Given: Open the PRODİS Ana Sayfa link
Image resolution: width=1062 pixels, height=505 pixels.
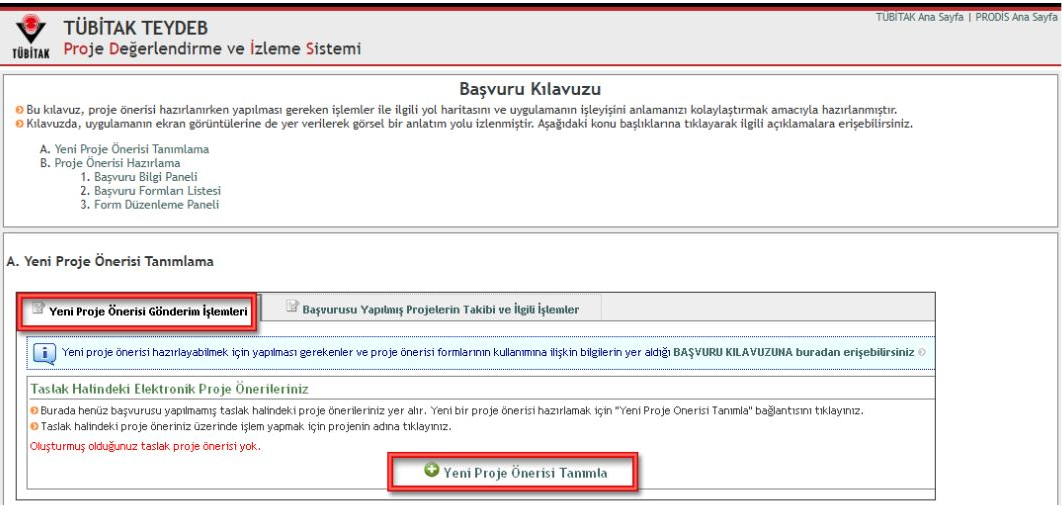Looking at the screenshot, I should [1016, 18].
